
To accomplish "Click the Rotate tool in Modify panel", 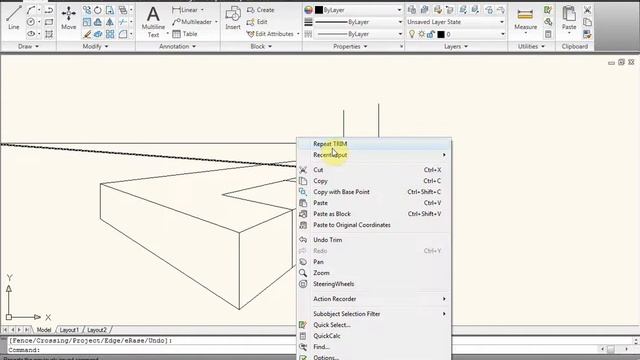I will (98, 10).
